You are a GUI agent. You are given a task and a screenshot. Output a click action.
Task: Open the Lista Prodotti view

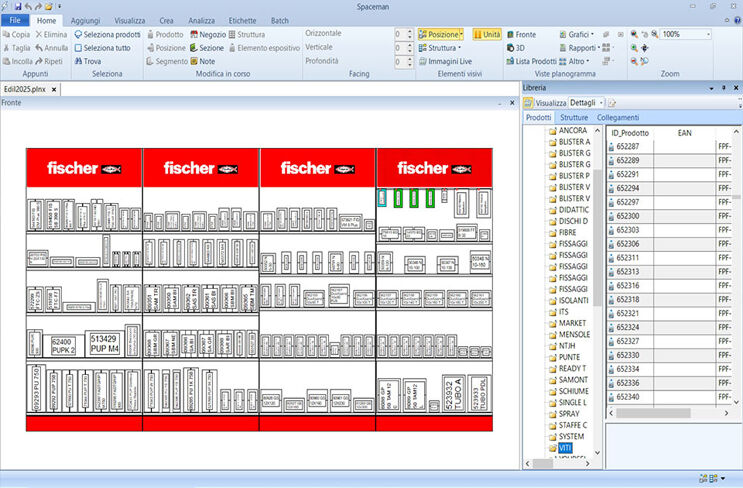[x=531, y=61]
